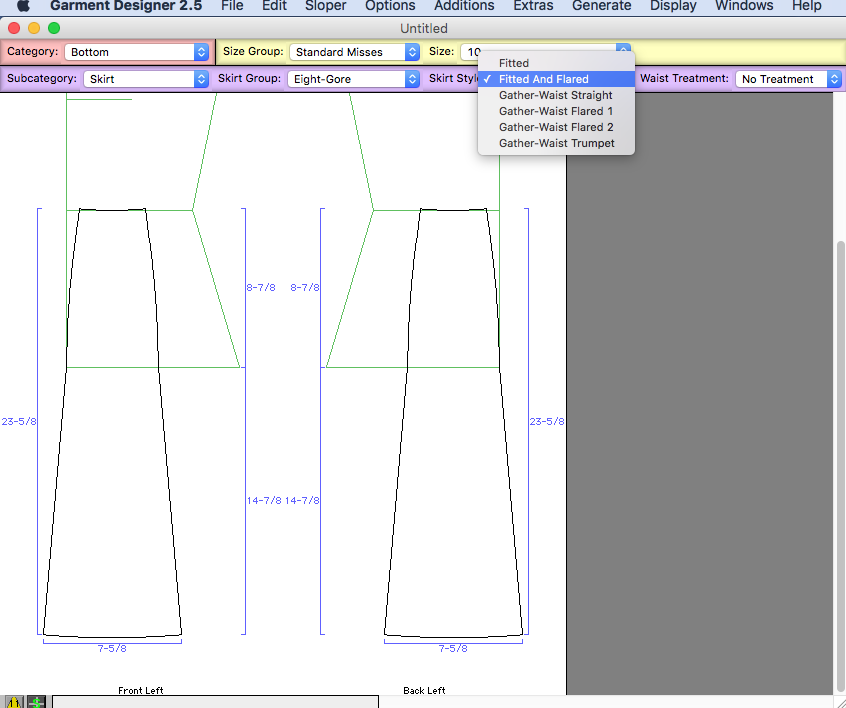
Task: Select the Fitted And Flared skirt style
Action: point(556,79)
